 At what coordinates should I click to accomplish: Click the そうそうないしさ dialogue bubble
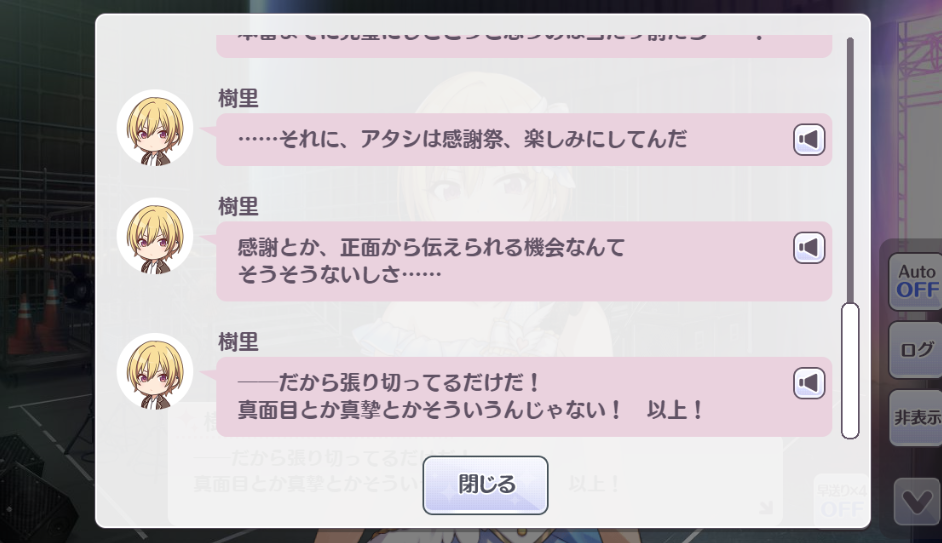pos(524,261)
